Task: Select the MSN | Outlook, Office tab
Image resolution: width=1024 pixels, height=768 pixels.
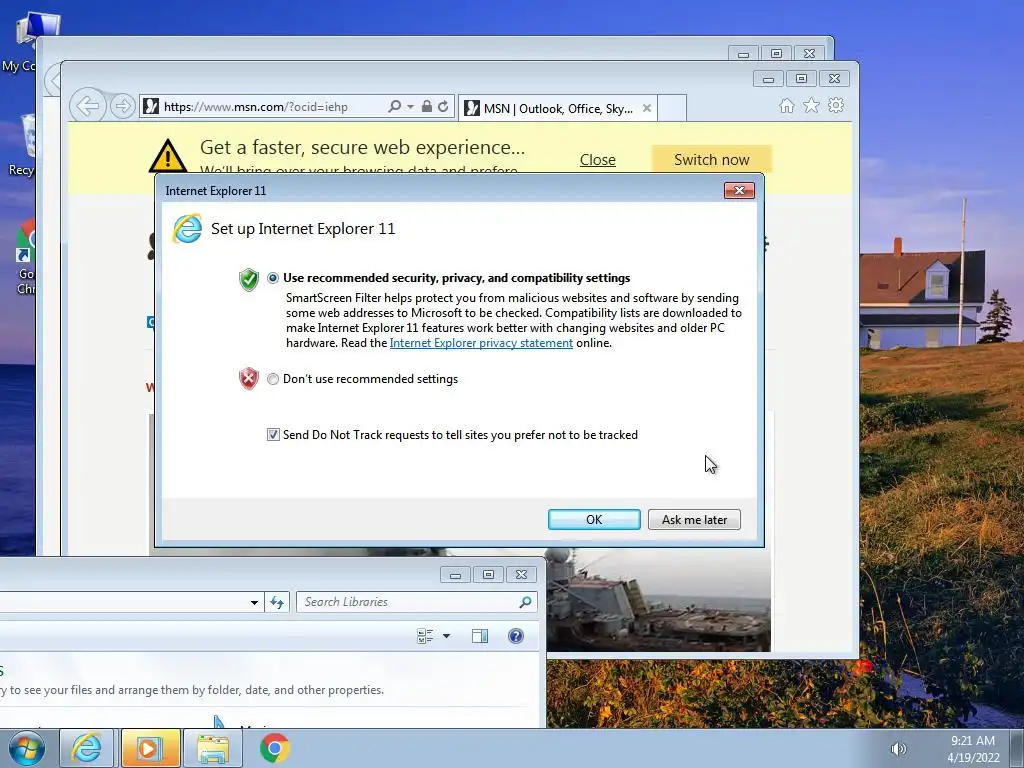Action: 558,108
